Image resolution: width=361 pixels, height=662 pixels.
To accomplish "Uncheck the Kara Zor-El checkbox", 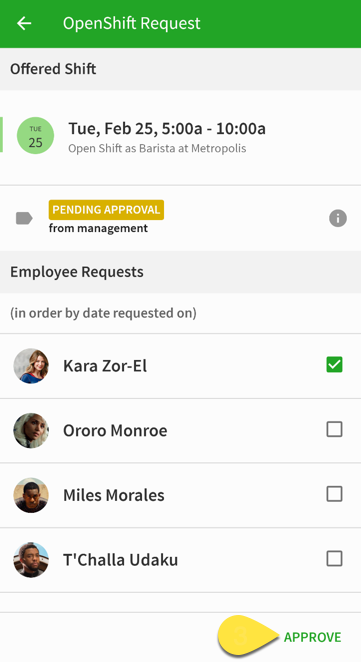I will (334, 365).
